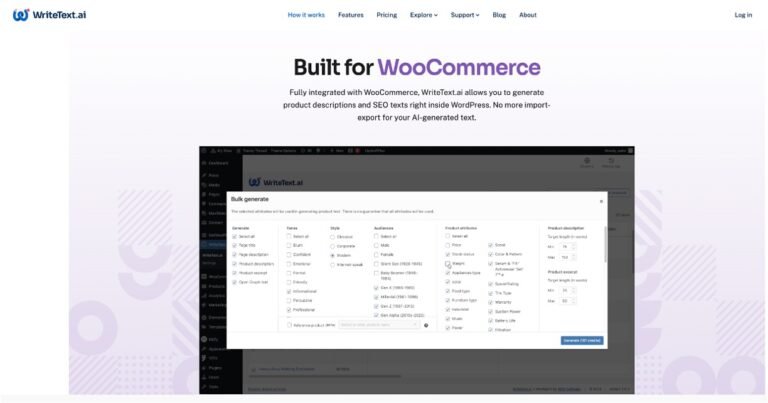
Task: Check the Weight product attribute
Action: [x=448, y=263]
